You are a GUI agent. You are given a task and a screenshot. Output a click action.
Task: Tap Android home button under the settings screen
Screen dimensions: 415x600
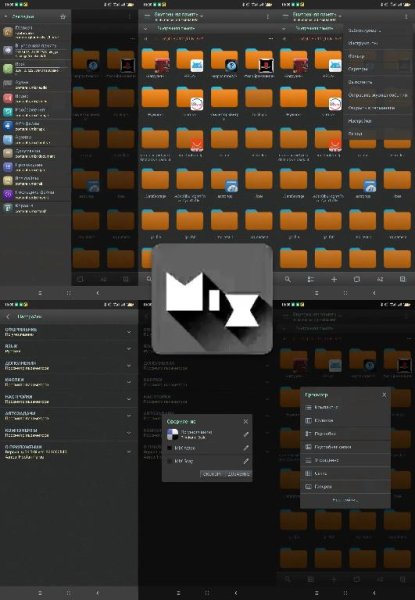[x=68, y=593]
